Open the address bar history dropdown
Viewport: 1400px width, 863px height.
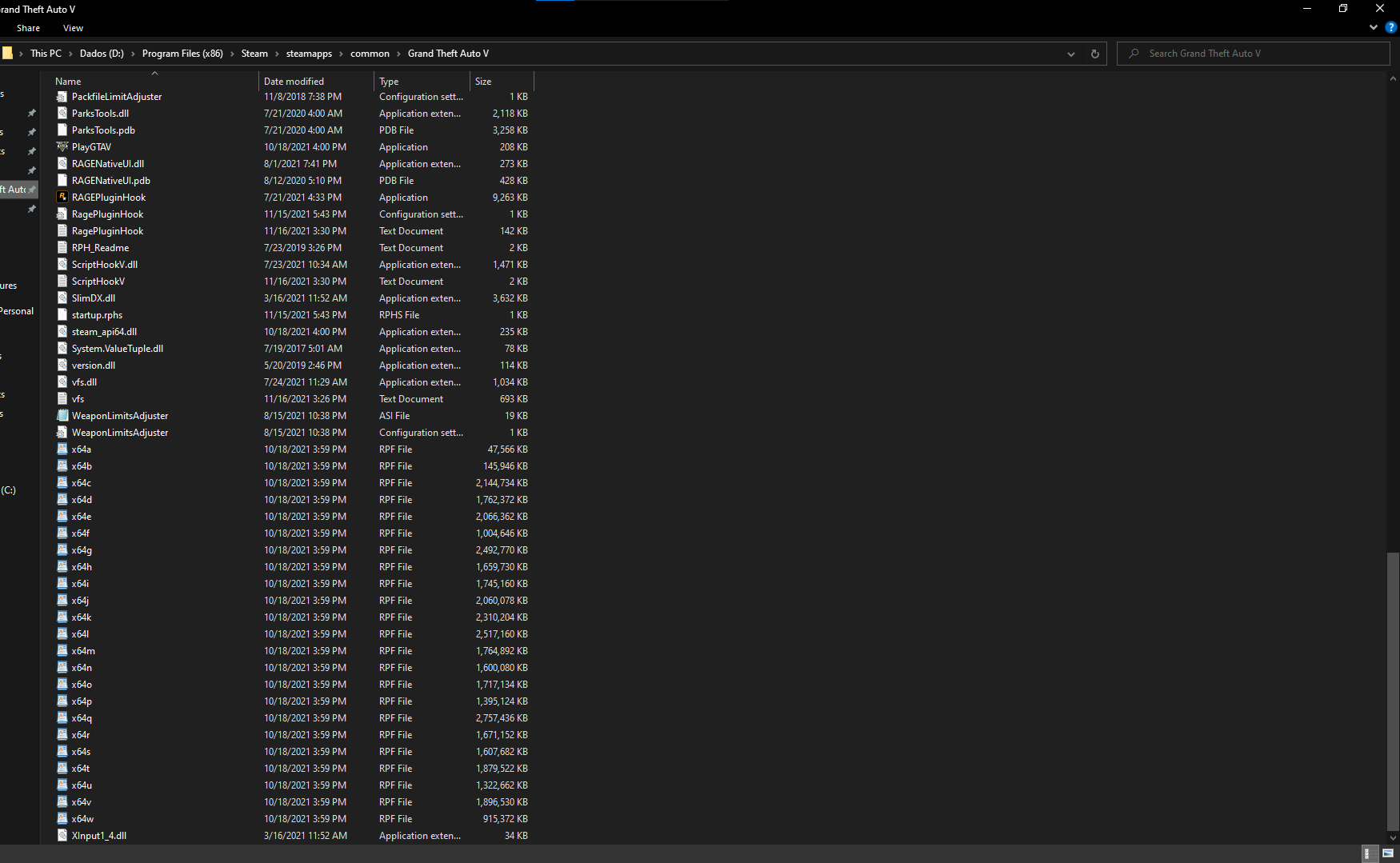point(1071,54)
